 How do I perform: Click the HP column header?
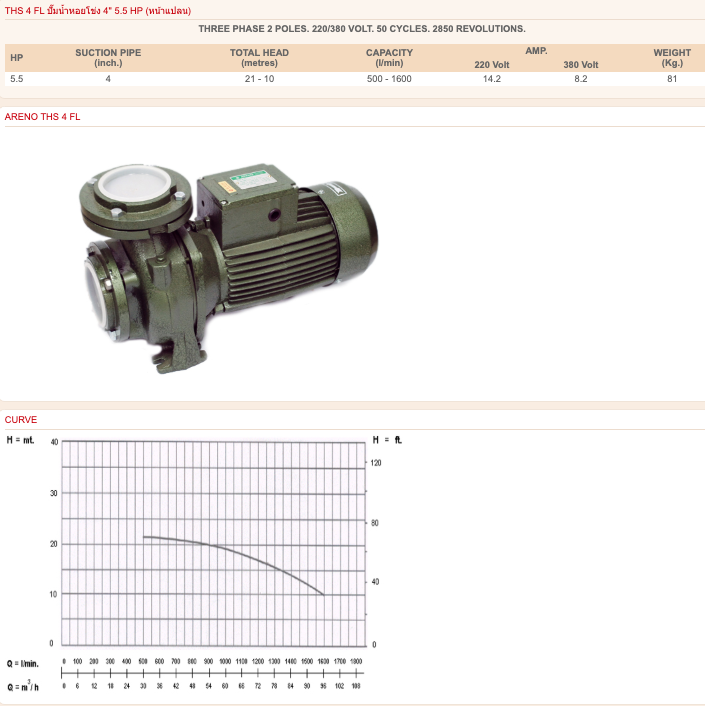point(17,58)
